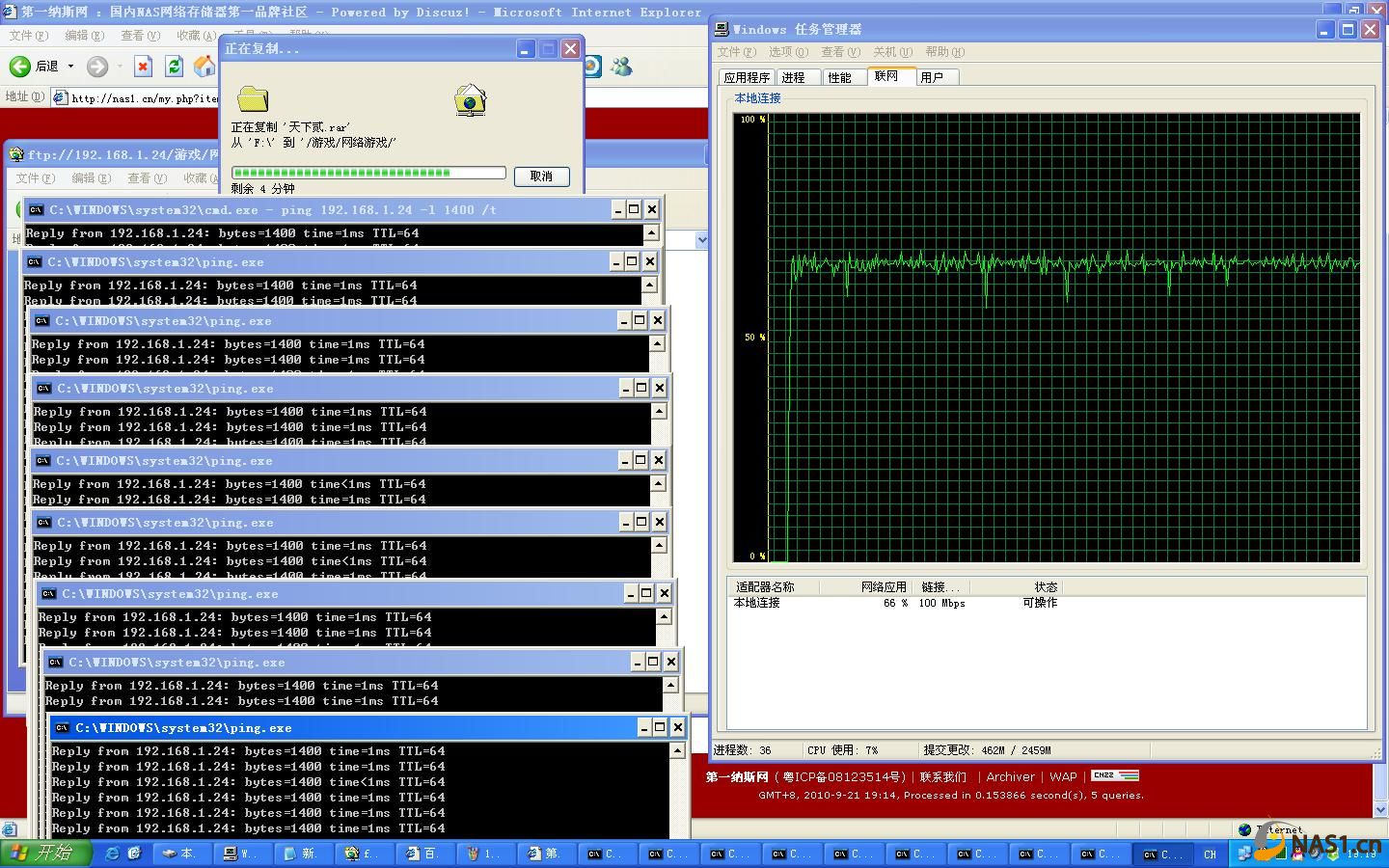Open the WAP footer link
The image size is (1389, 868).
click(1063, 777)
